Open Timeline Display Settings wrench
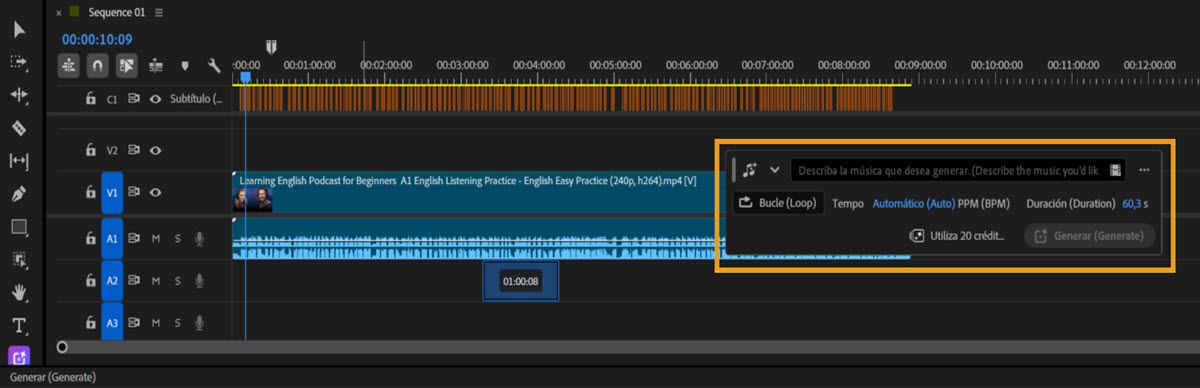This screenshot has height=388, width=1200. pyautogui.click(x=214, y=66)
